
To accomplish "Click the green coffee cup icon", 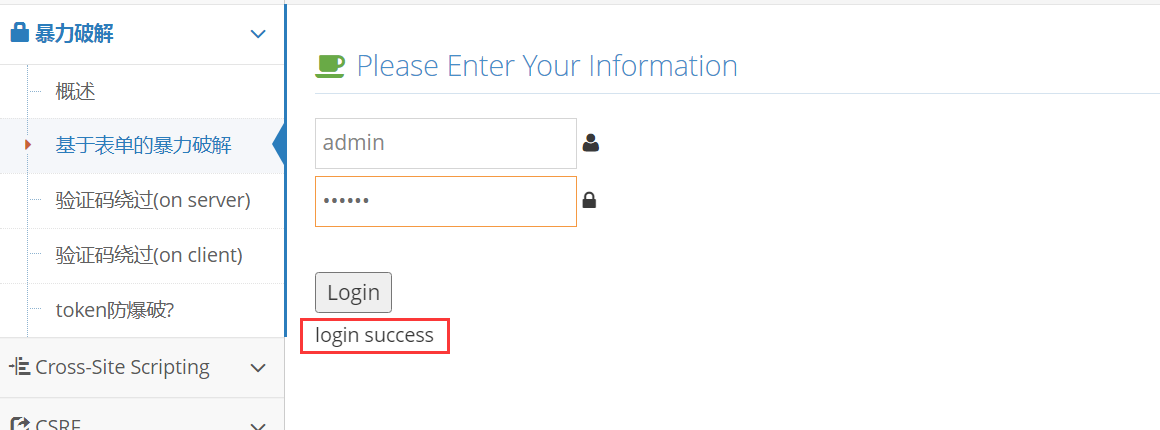I will (330, 66).
